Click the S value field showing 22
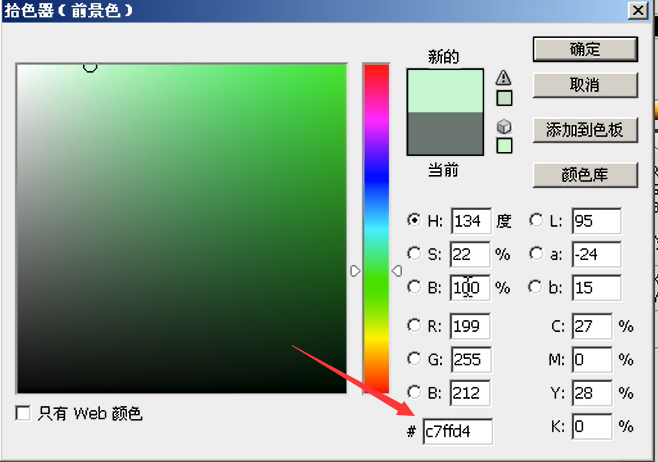This screenshot has width=658, height=462. [470, 254]
